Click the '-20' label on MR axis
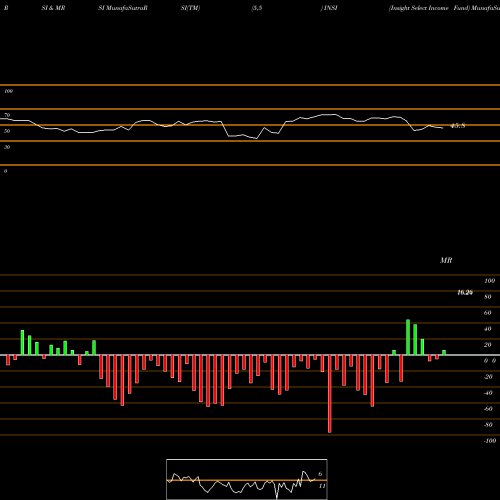Viewport: 500px width, 500px height. point(488,377)
